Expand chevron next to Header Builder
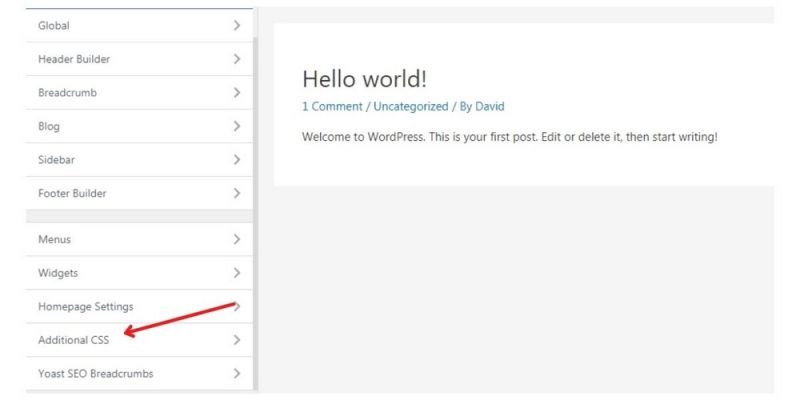Screen dimensions: 800x400 [x=237, y=59]
